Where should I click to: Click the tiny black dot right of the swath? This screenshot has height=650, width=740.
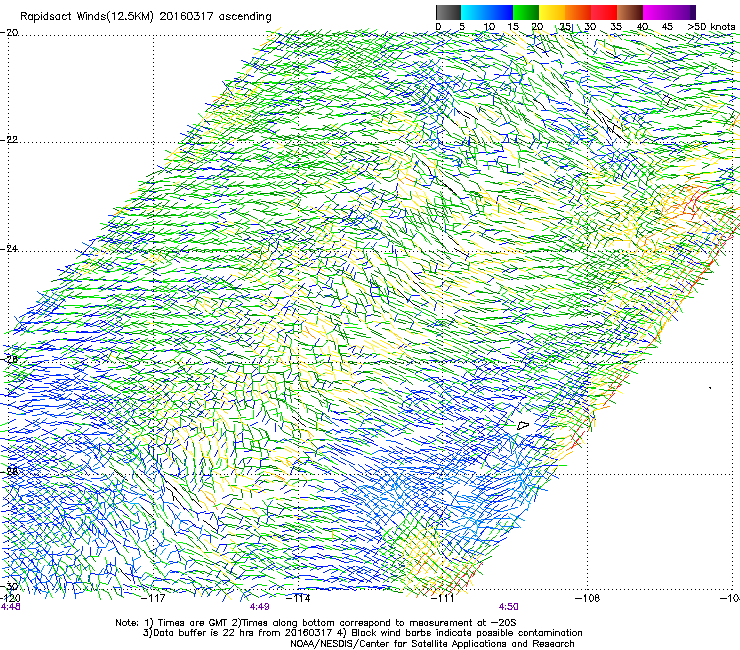pos(710,388)
